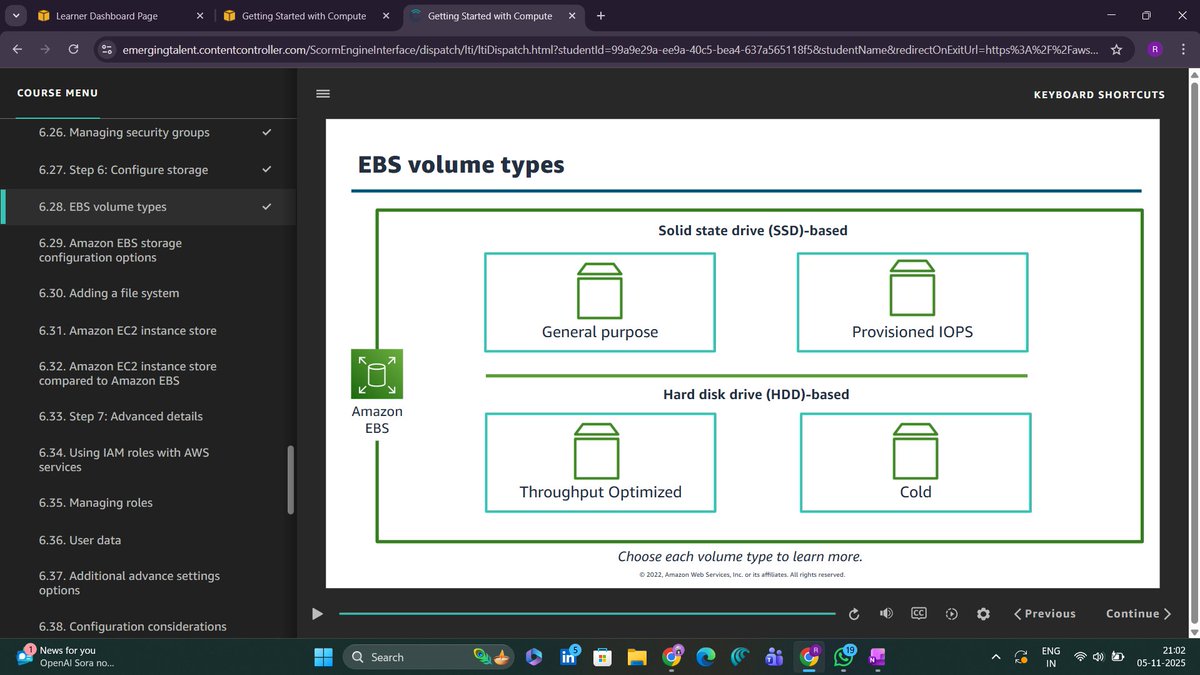Open the playback speed control

[x=951, y=614]
